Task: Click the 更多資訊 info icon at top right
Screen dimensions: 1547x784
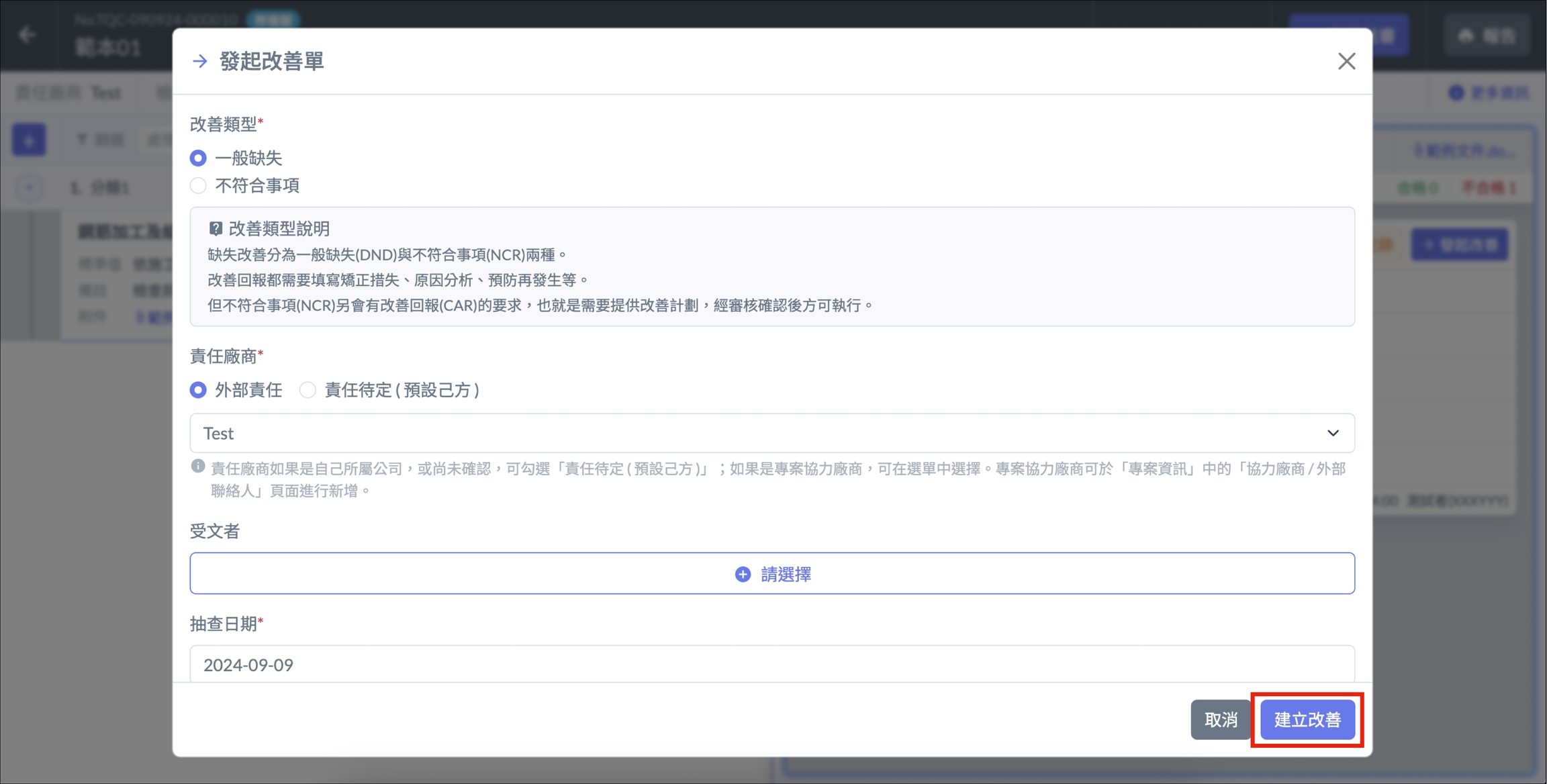Action: coord(1456,93)
